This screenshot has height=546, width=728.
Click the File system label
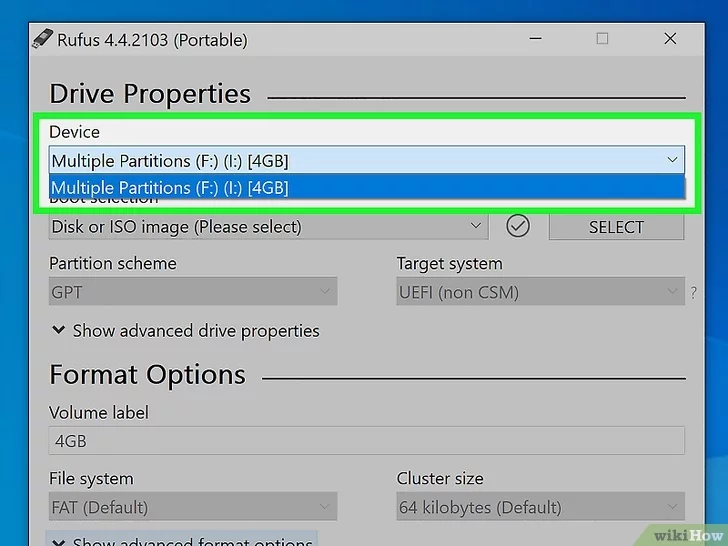tap(91, 478)
